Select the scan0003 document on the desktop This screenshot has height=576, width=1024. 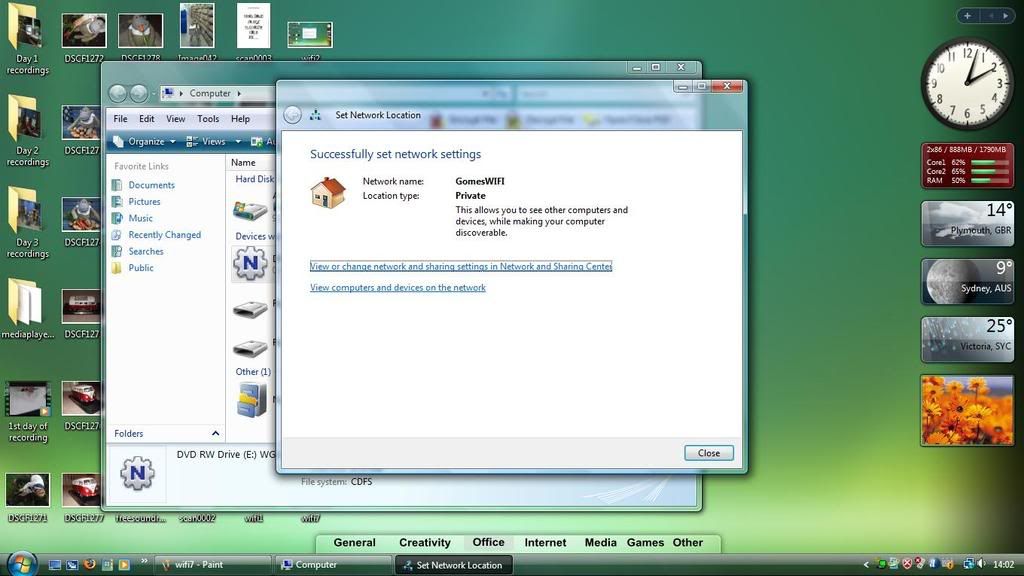(253, 33)
